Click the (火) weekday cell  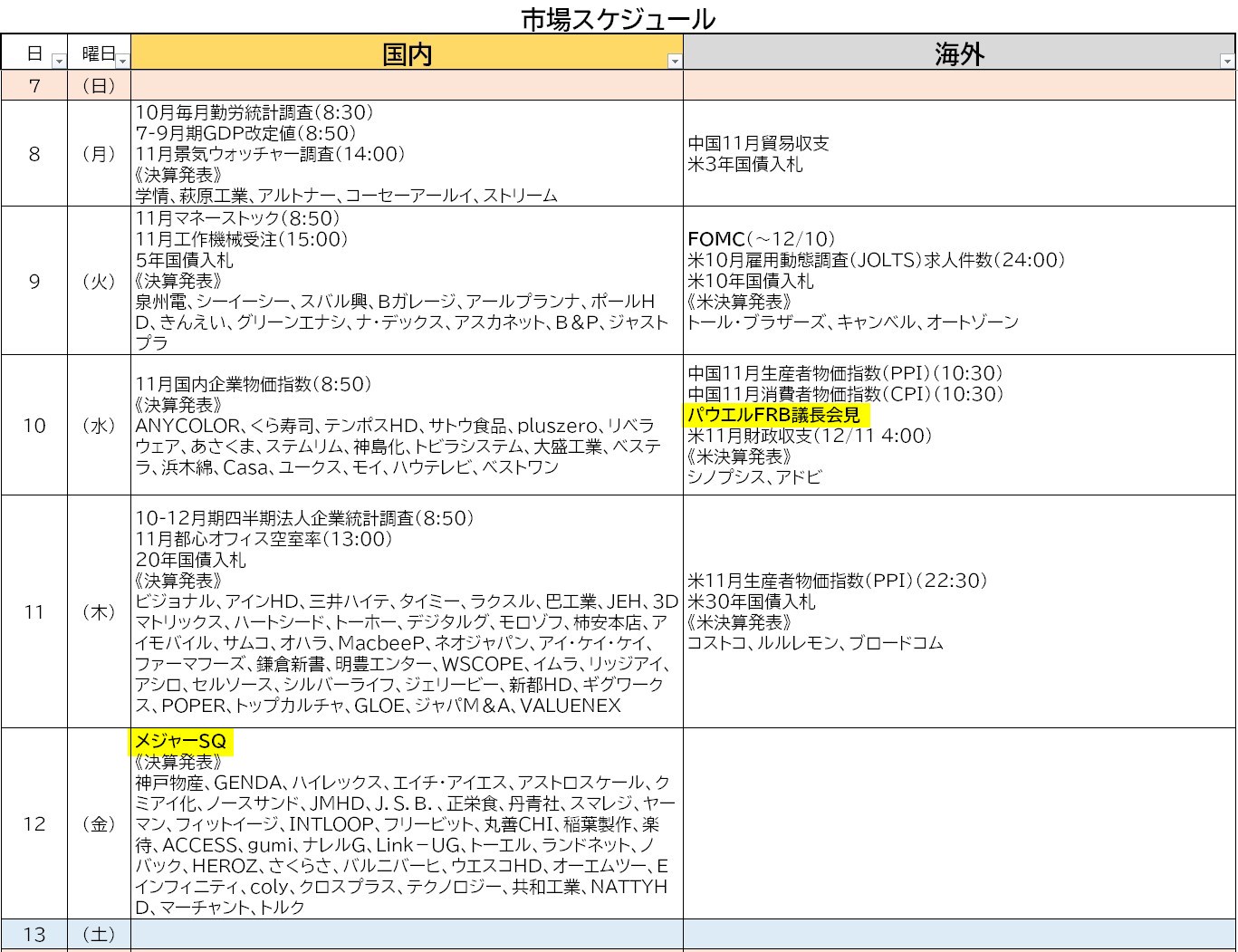pos(99,282)
